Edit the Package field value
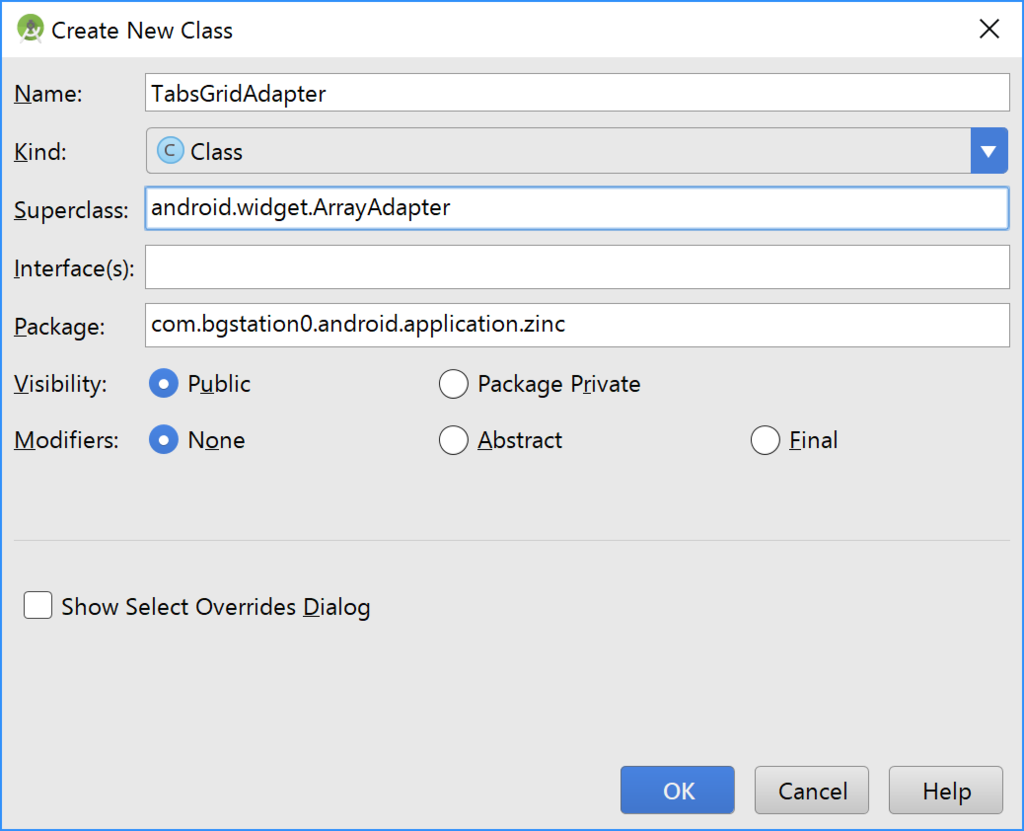This screenshot has height=831, width=1024. pyautogui.click(x=577, y=325)
